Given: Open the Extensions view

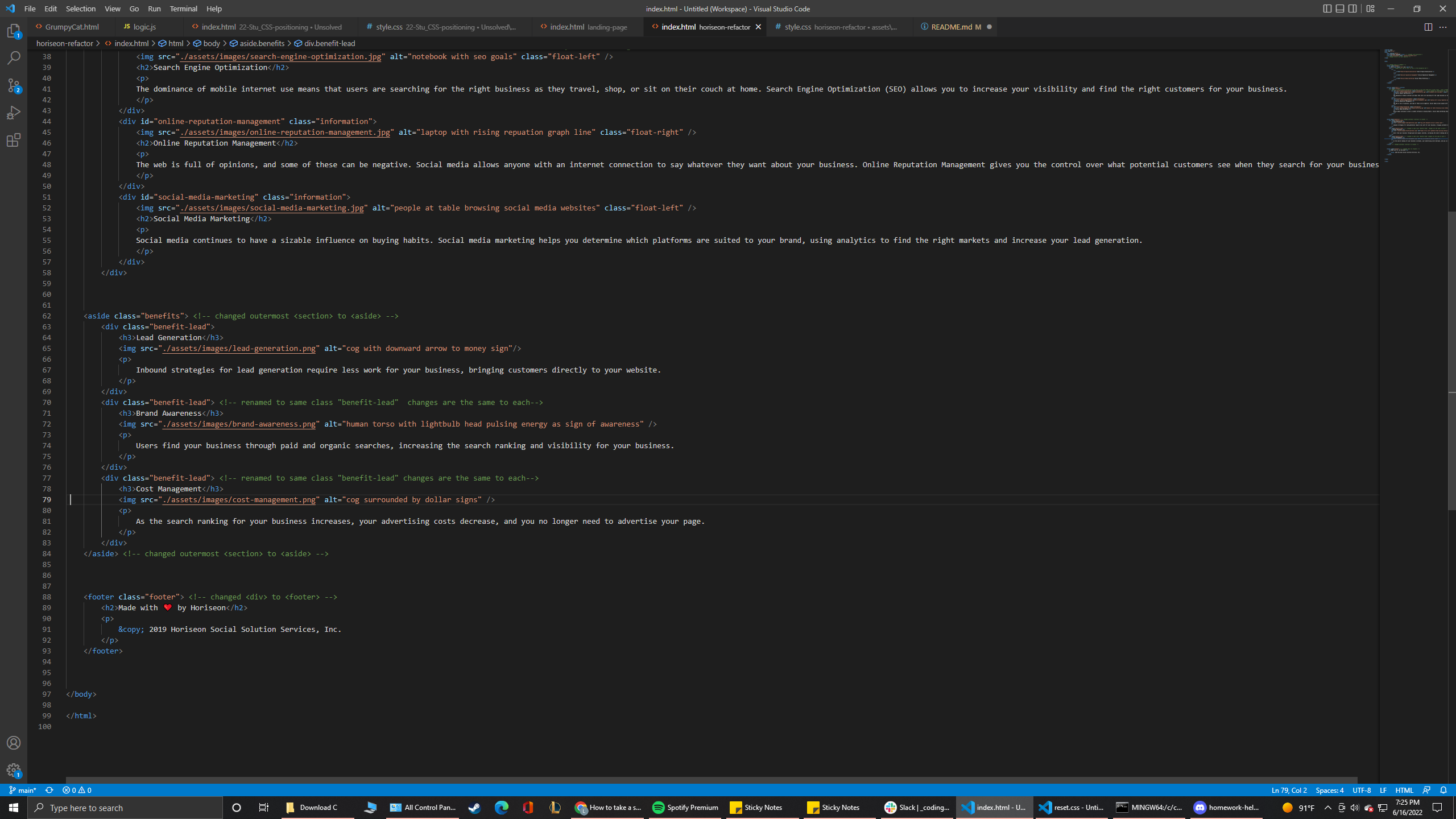Looking at the screenshot, I should (14, 140).
